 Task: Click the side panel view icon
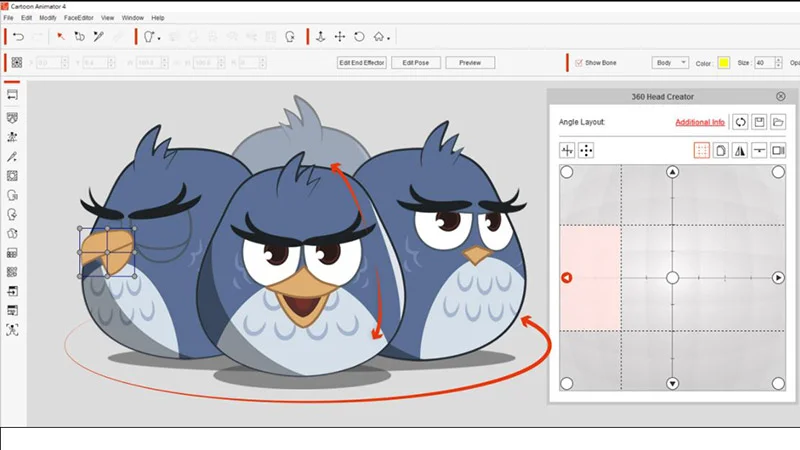tap(778, 151)
